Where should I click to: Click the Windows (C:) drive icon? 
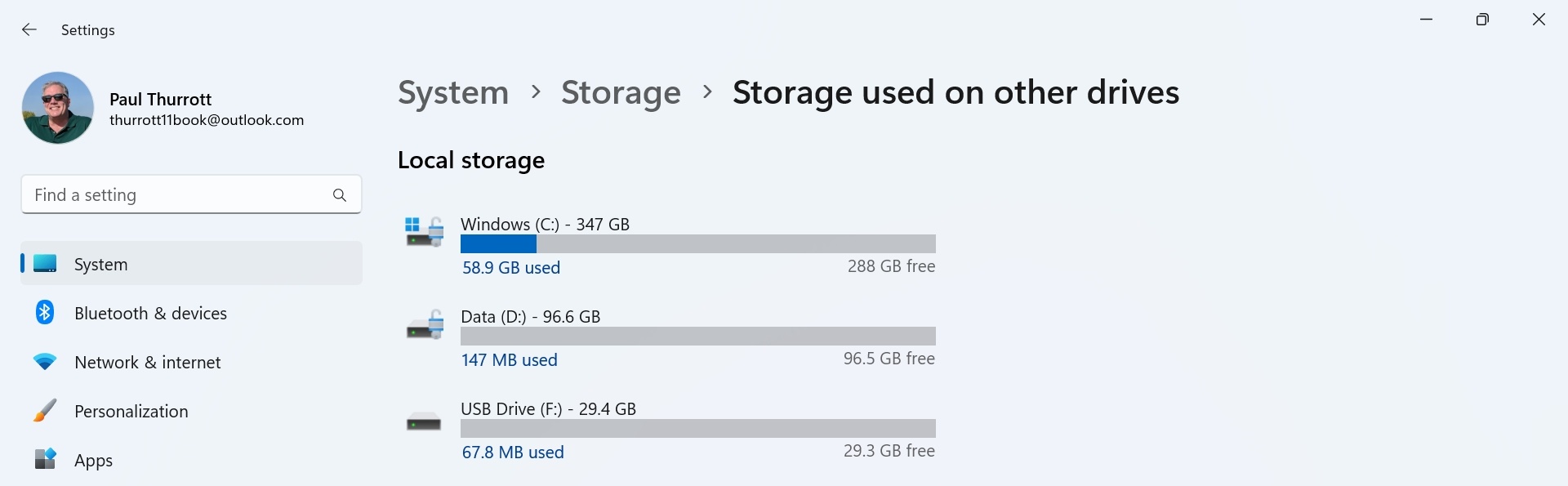click(x=425, y=232)
